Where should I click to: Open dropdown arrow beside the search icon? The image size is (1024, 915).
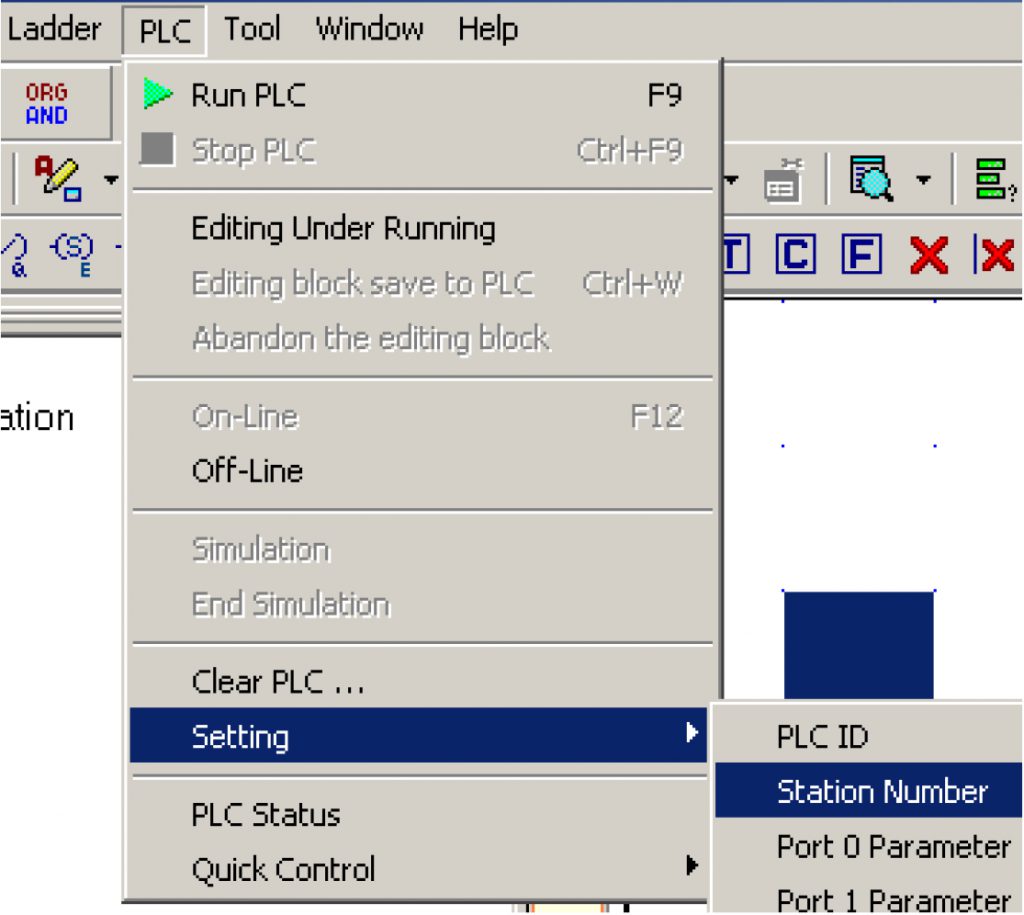[x=923, y=179]
